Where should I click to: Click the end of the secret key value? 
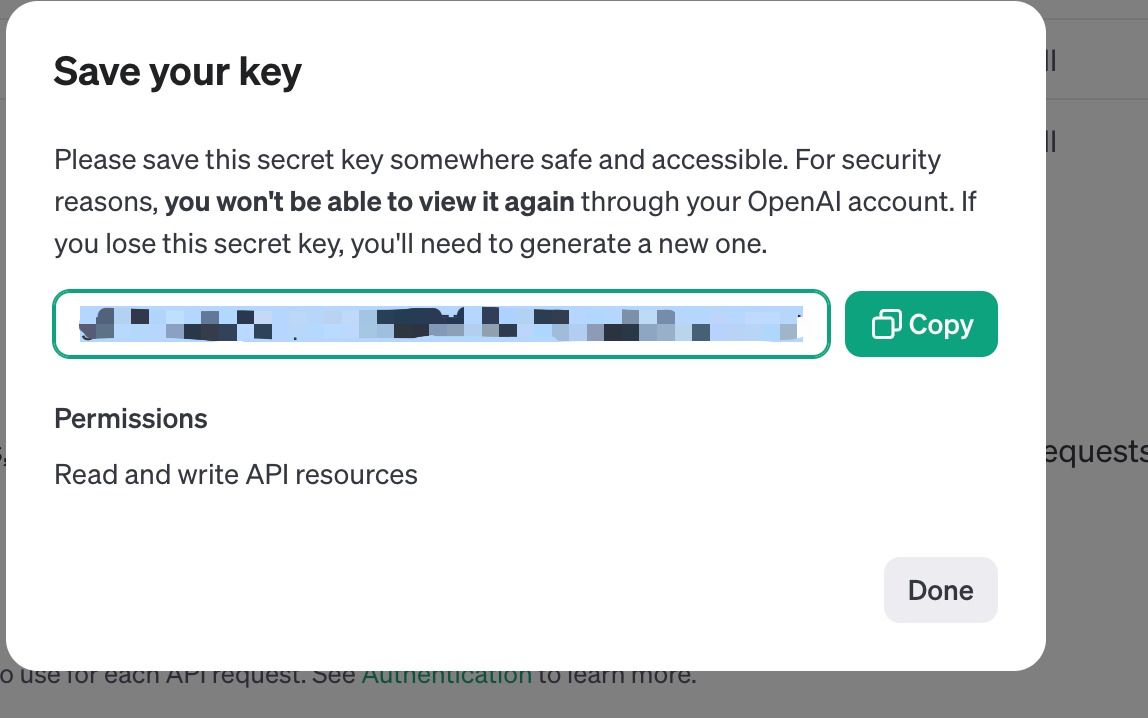click(795, 324)
